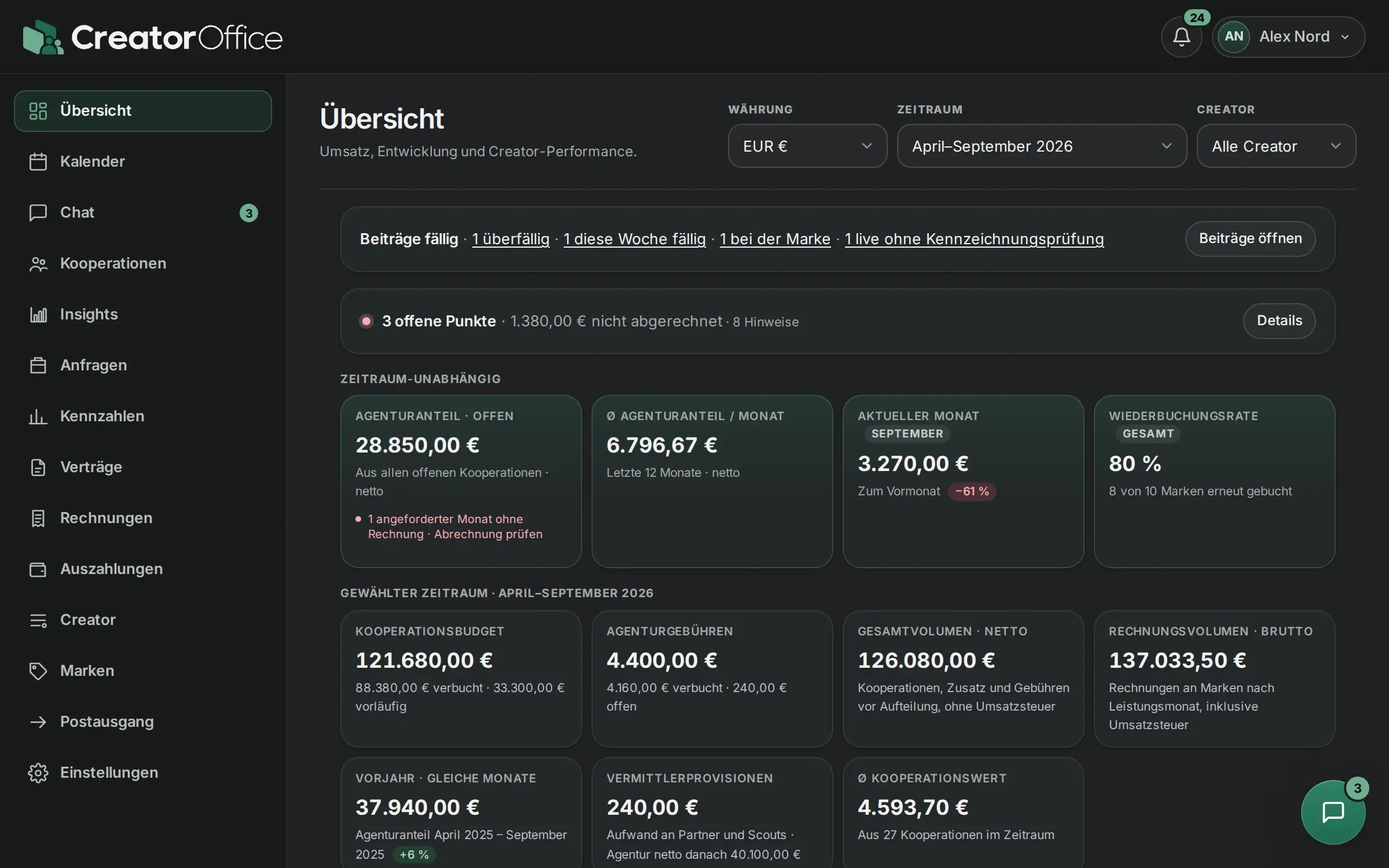Open the notifications bell
1389x868 pixels.
(1181, 37)
